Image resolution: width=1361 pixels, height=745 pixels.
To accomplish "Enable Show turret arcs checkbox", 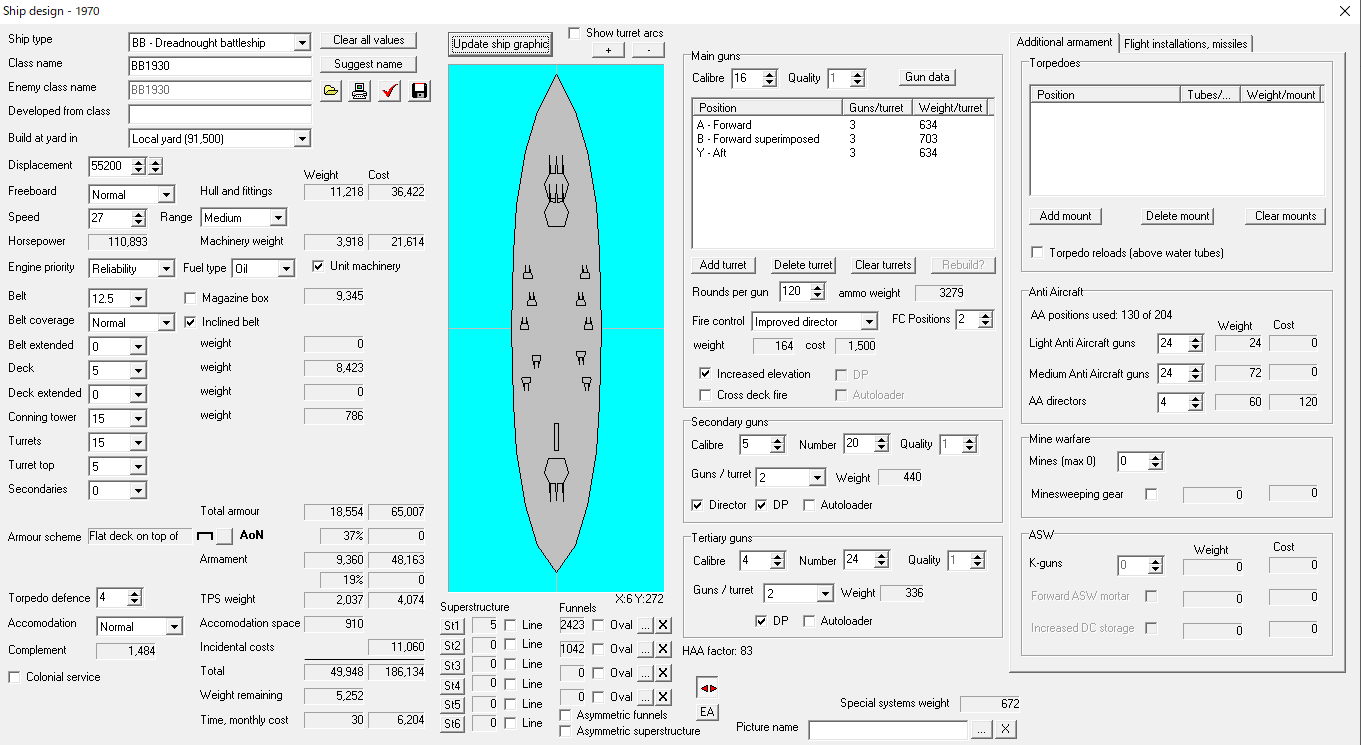I will (574, 33).
